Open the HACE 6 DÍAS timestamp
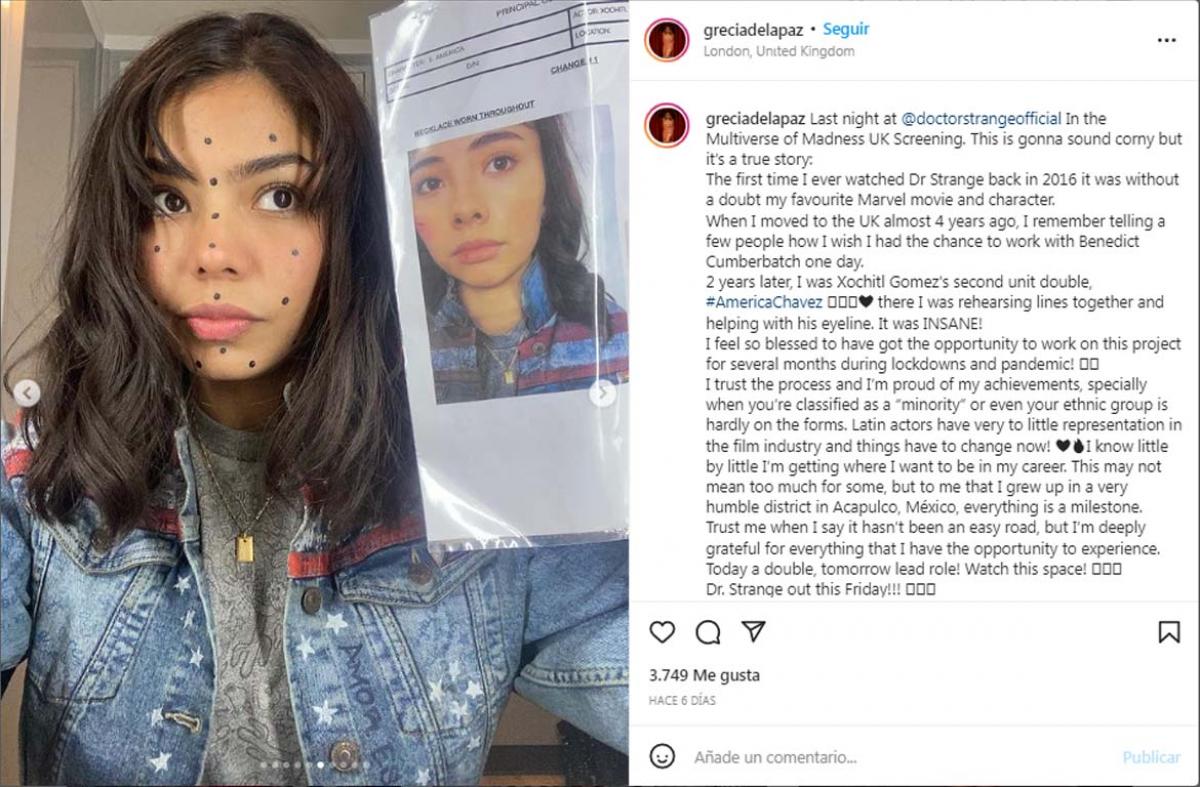 682,701
